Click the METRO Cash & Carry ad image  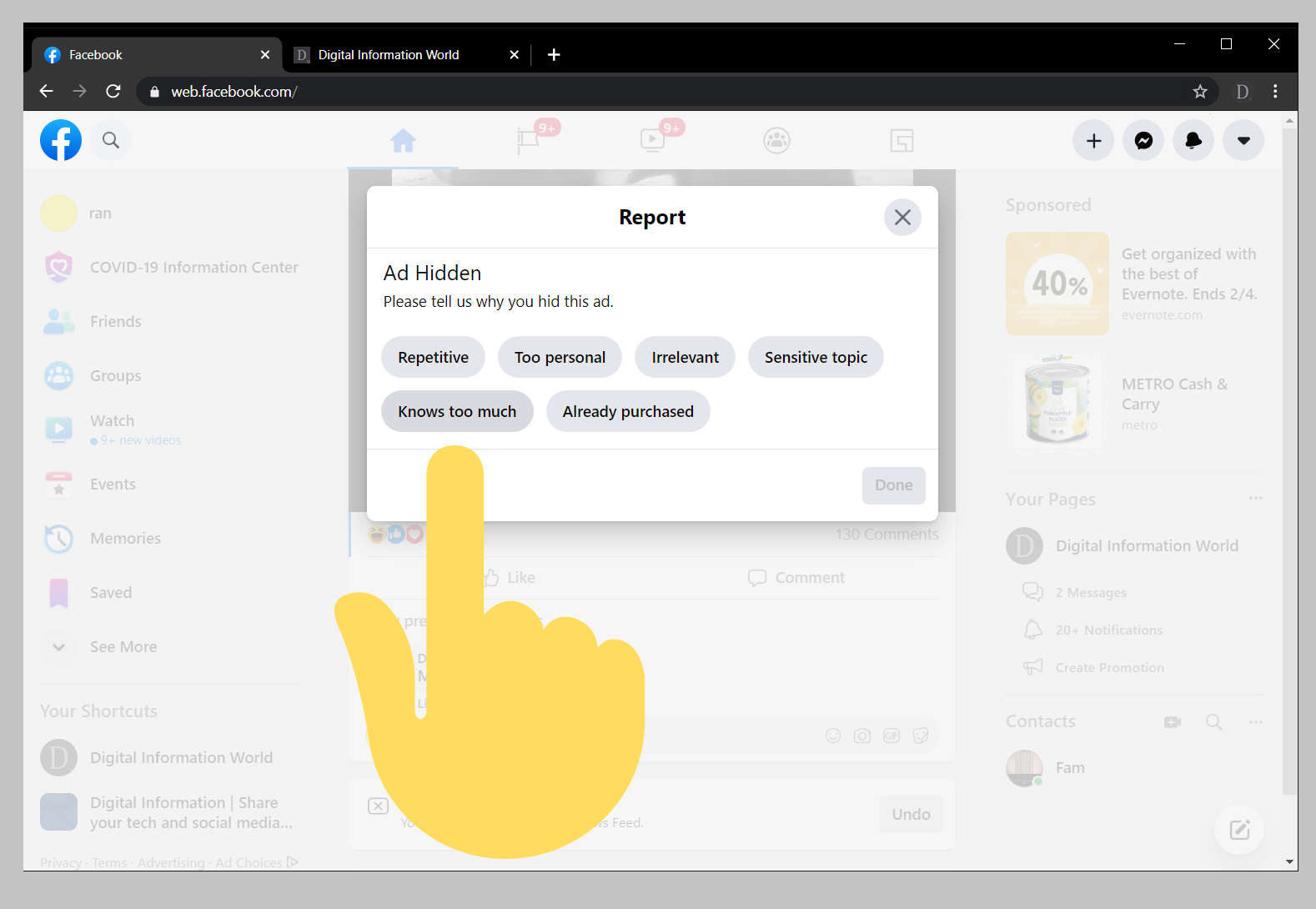1057,404
